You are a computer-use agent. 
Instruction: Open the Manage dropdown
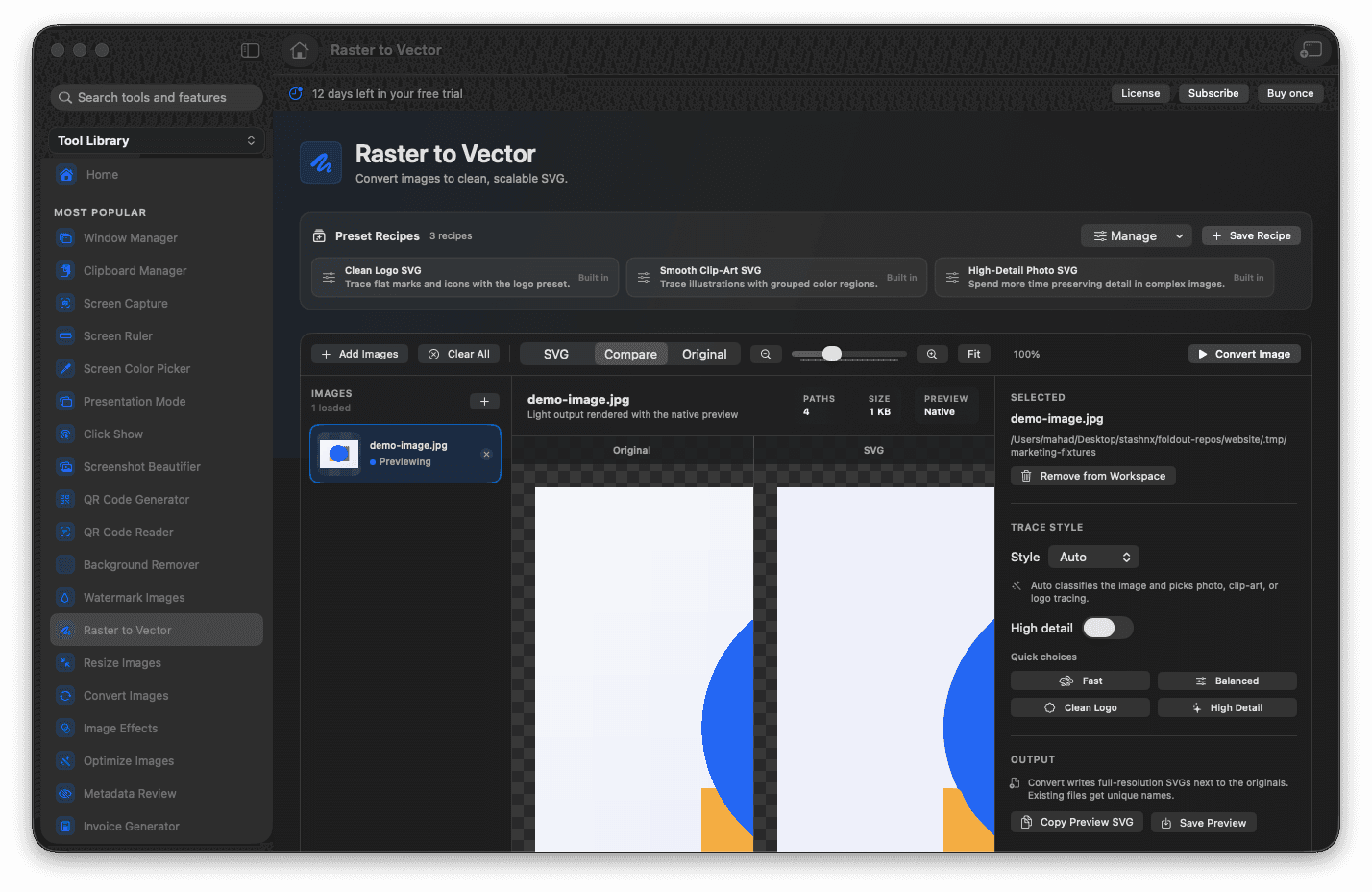point(1137,236)
